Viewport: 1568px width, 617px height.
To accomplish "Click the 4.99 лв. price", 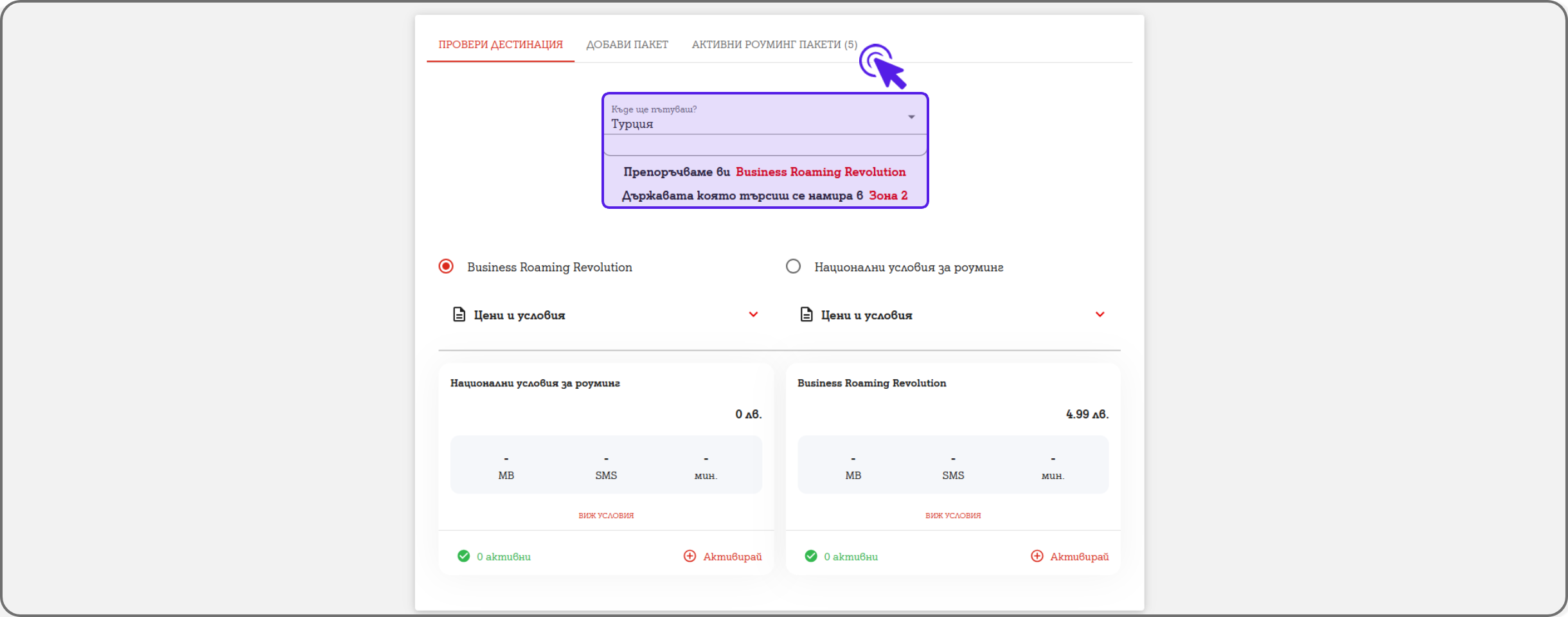I will pyautogui.click(x=1087, y=415).
